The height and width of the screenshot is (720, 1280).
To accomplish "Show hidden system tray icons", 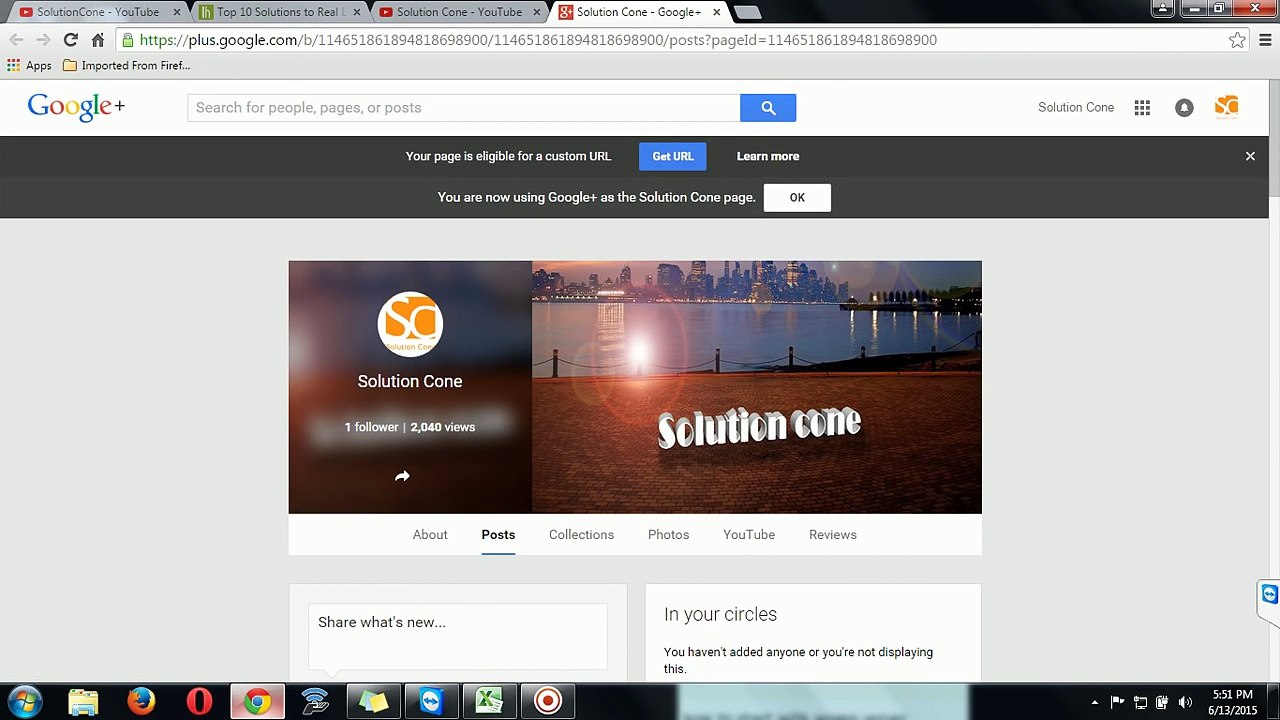I will point(1095,702).
